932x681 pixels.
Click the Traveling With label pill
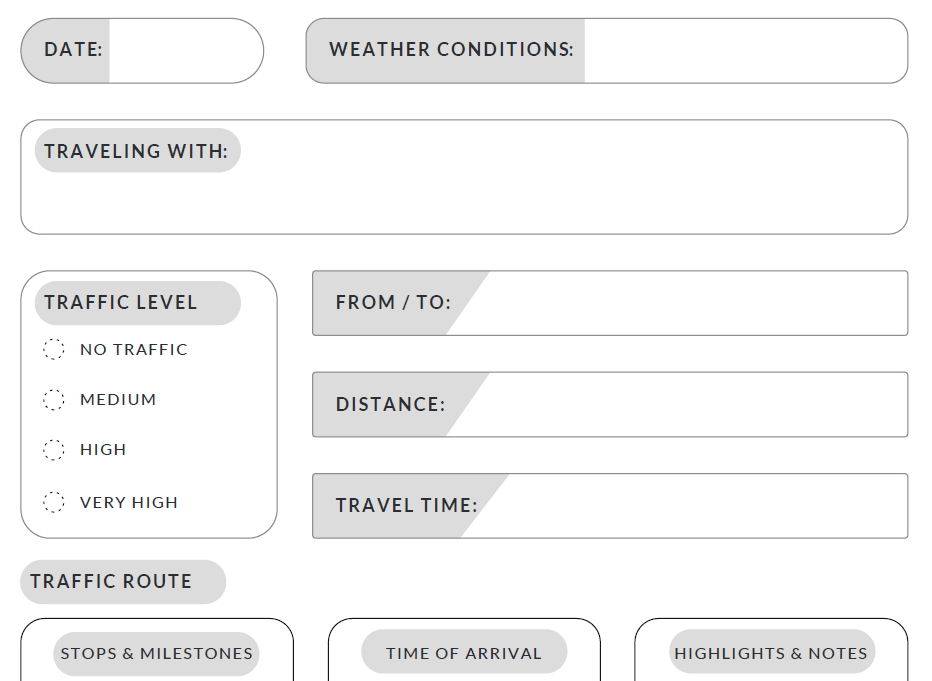(x=136, y=151)
